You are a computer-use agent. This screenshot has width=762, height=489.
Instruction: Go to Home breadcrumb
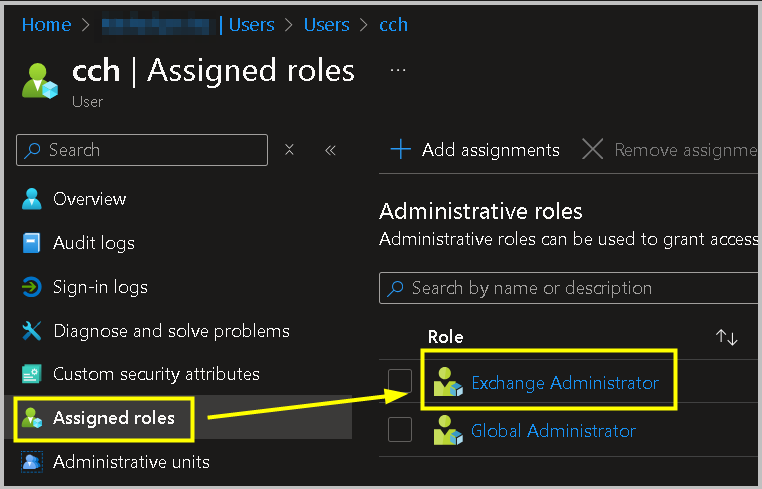[47, 24]
